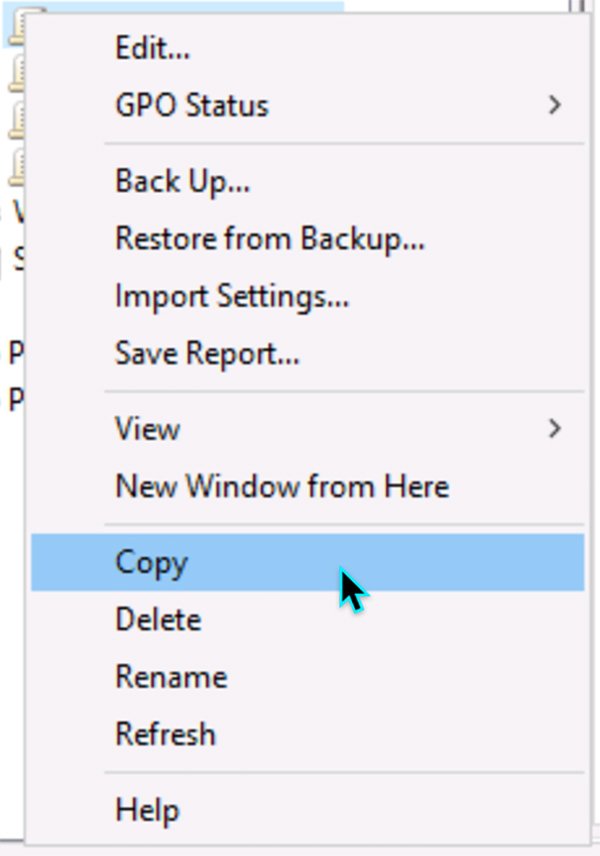The height and width of the screenshot is (856, 600).
Task: Refresh the GPO view
Action: pyautogui.click(x=167, y=734)
